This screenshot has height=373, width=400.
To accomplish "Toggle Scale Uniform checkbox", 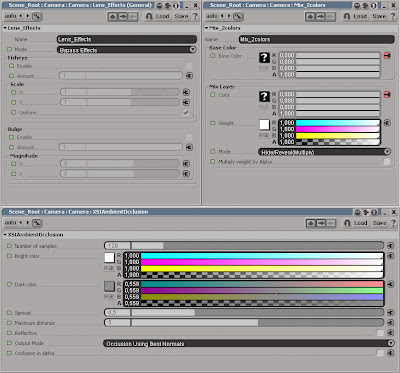I will [186, 112].
